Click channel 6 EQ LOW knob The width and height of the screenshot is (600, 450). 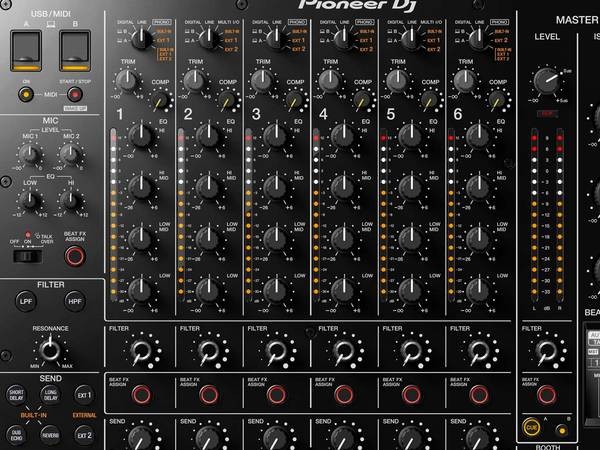click(x=478, y=291)
